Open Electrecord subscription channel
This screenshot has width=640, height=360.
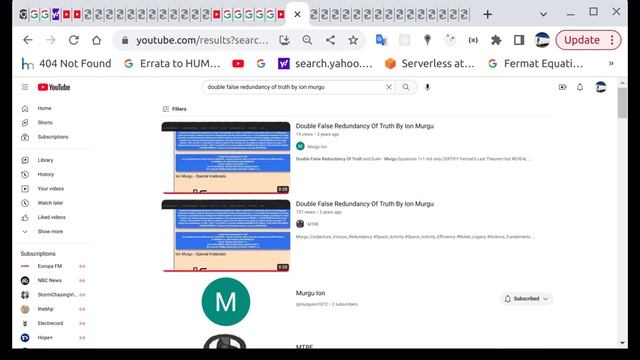50,323
